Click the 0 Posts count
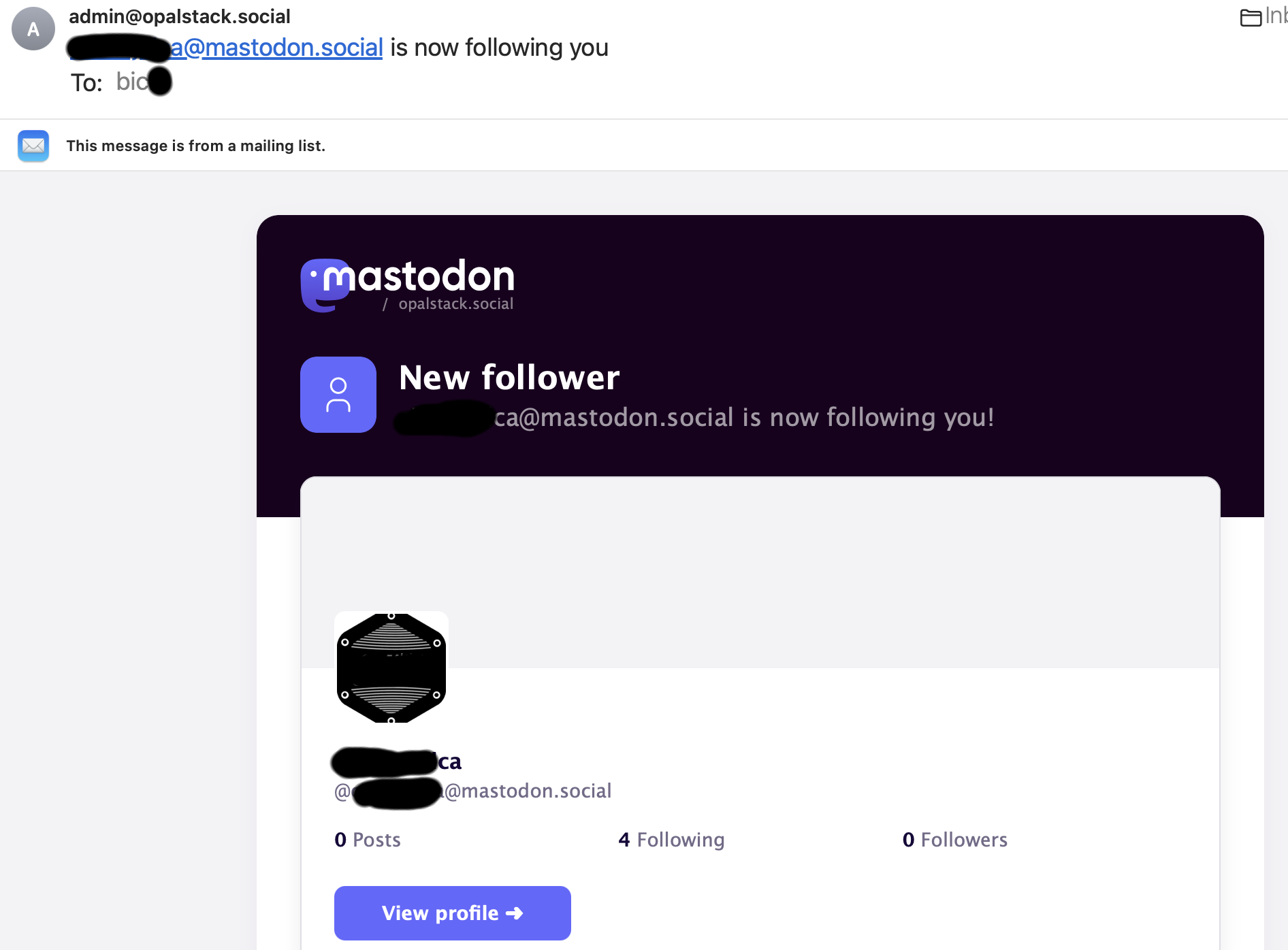1288x950 pixels. click(368, 840)
